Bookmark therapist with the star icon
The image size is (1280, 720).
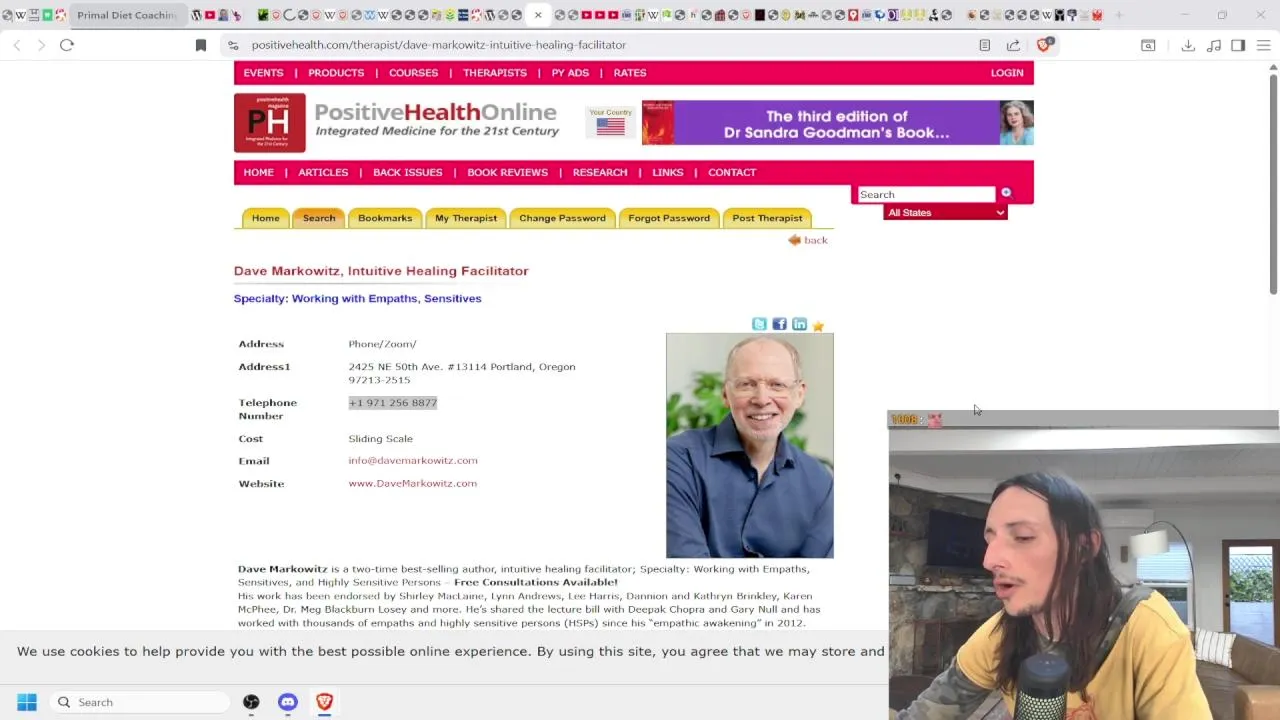[818, 325]
